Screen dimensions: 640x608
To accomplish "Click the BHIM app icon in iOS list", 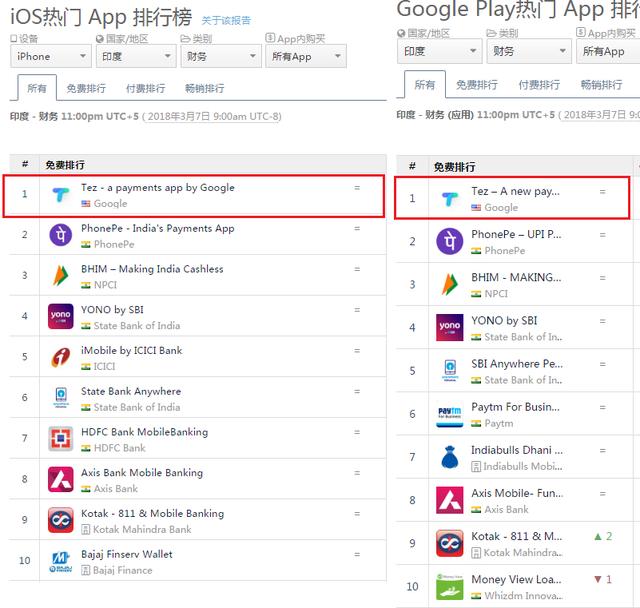I will tap(61, 277).
